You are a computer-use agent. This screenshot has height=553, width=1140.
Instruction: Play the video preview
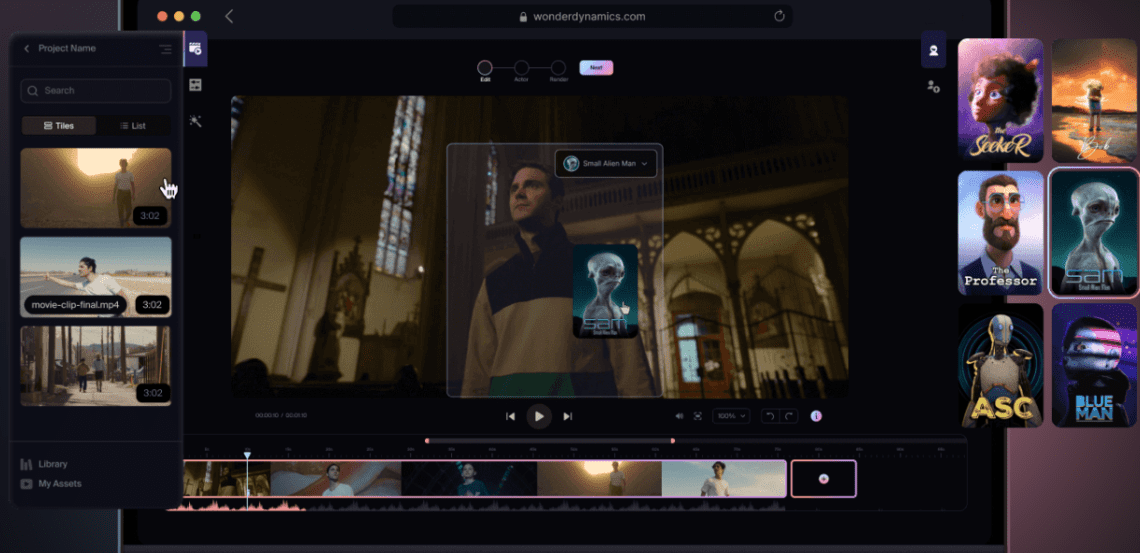539,416
